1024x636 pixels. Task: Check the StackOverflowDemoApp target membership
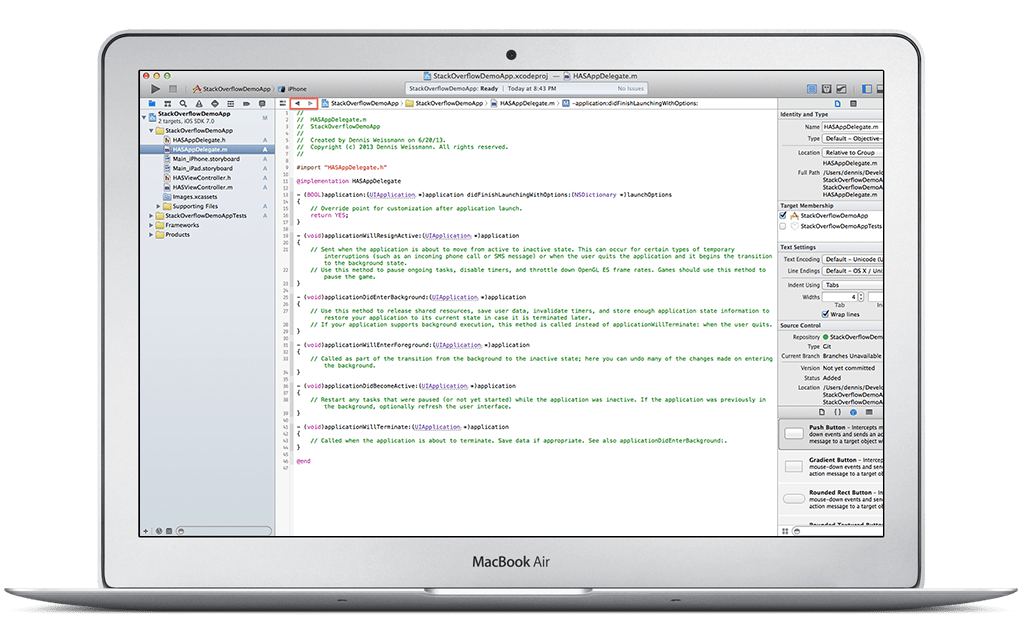pos(783,215)
